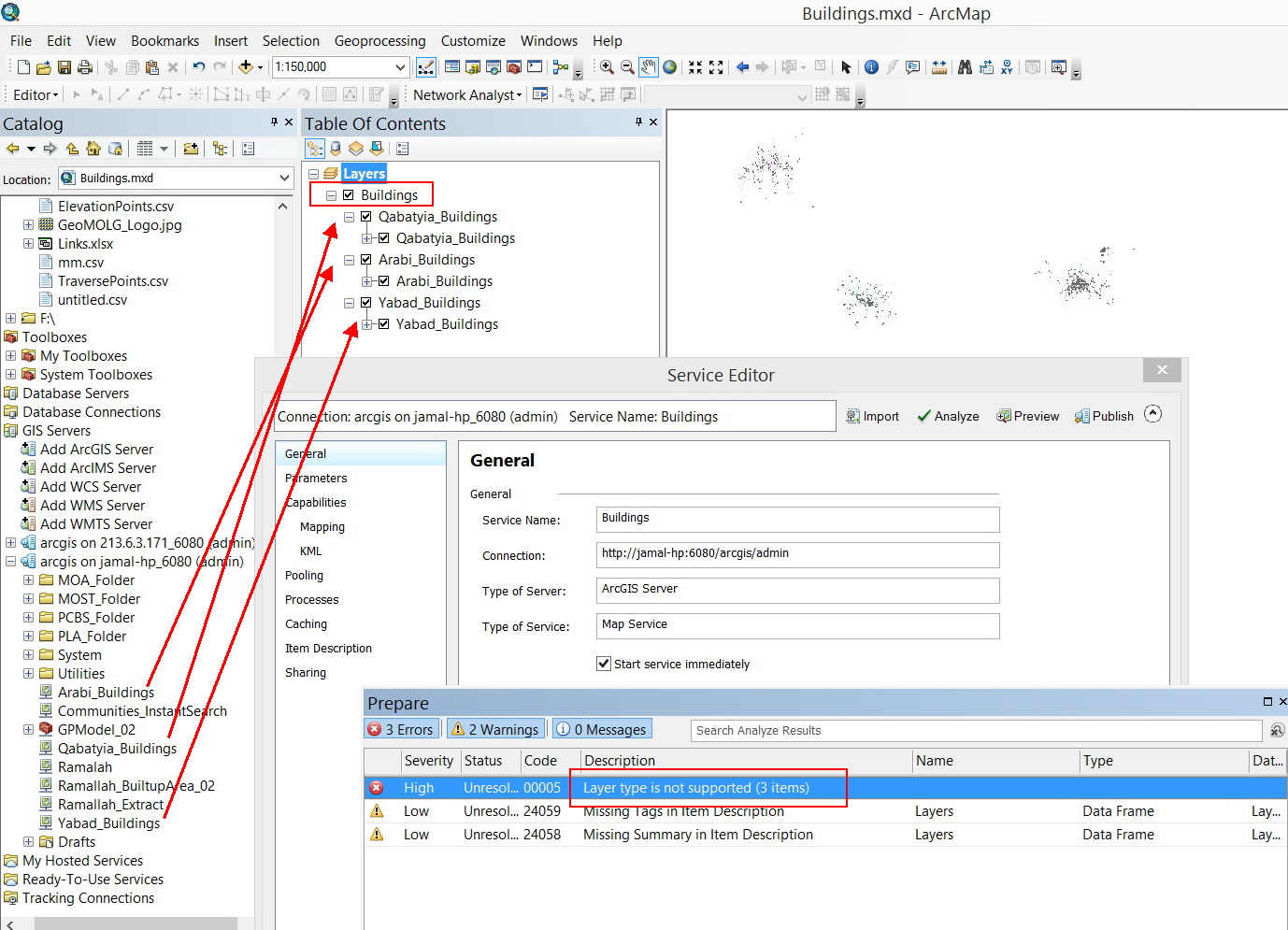Activate the Pan hand tool
Image resolution: width=1288 pixels, height=930 pixels.
649,67
